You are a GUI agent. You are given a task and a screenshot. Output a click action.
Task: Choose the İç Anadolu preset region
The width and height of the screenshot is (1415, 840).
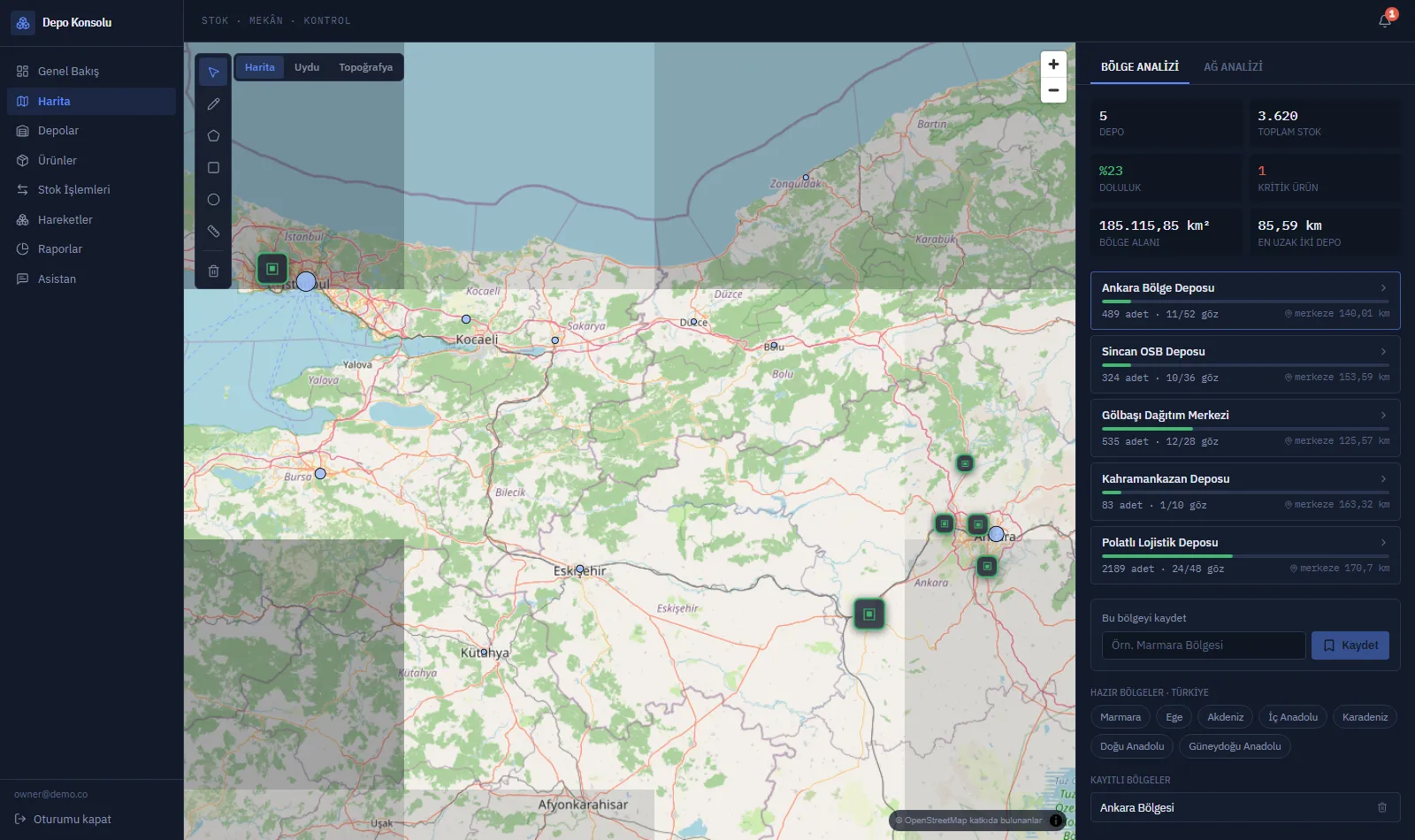tap(1293, 717)
